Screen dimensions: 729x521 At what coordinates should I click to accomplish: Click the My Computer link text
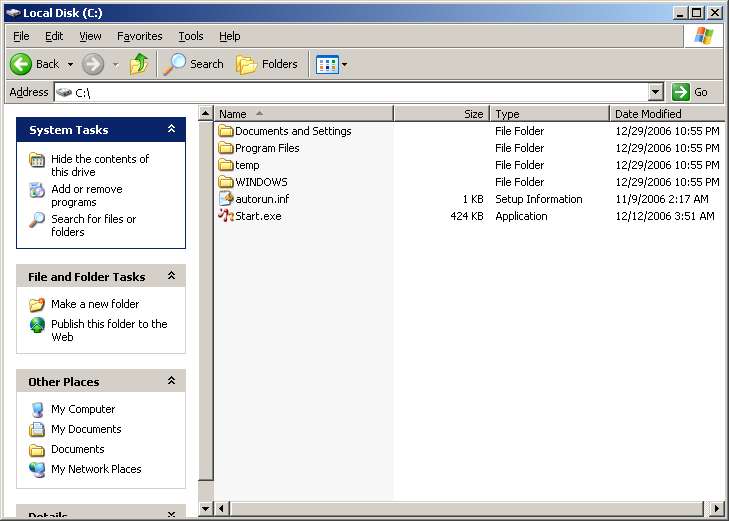(x=83, y=409)
